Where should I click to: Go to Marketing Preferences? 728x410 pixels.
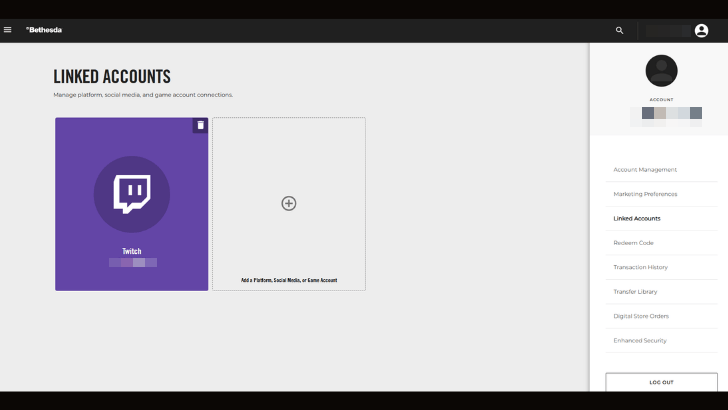click(x=645, y=194)
